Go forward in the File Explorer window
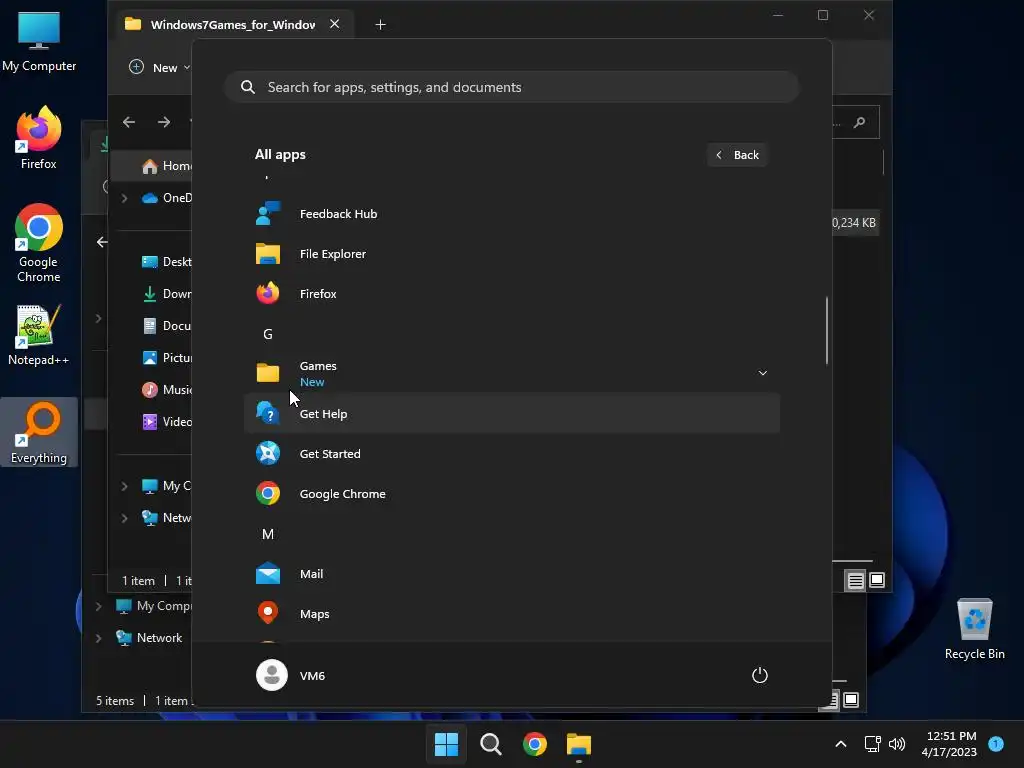Viewport: 1024px width, 768px height. pyautogui.click(x=163, y=122)
